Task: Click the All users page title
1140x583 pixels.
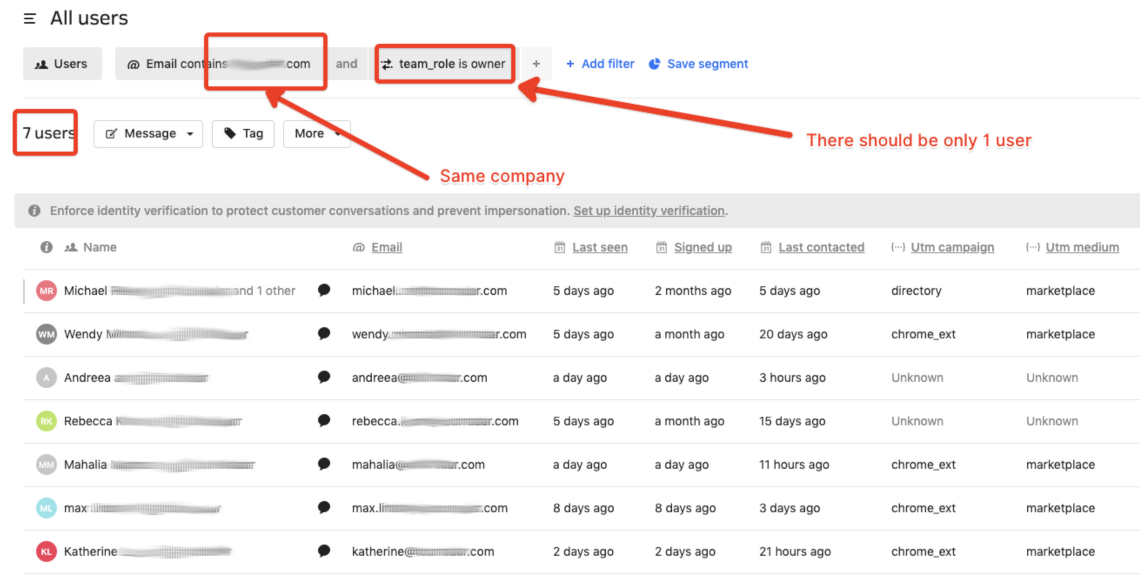Action: tap(89, 18)
